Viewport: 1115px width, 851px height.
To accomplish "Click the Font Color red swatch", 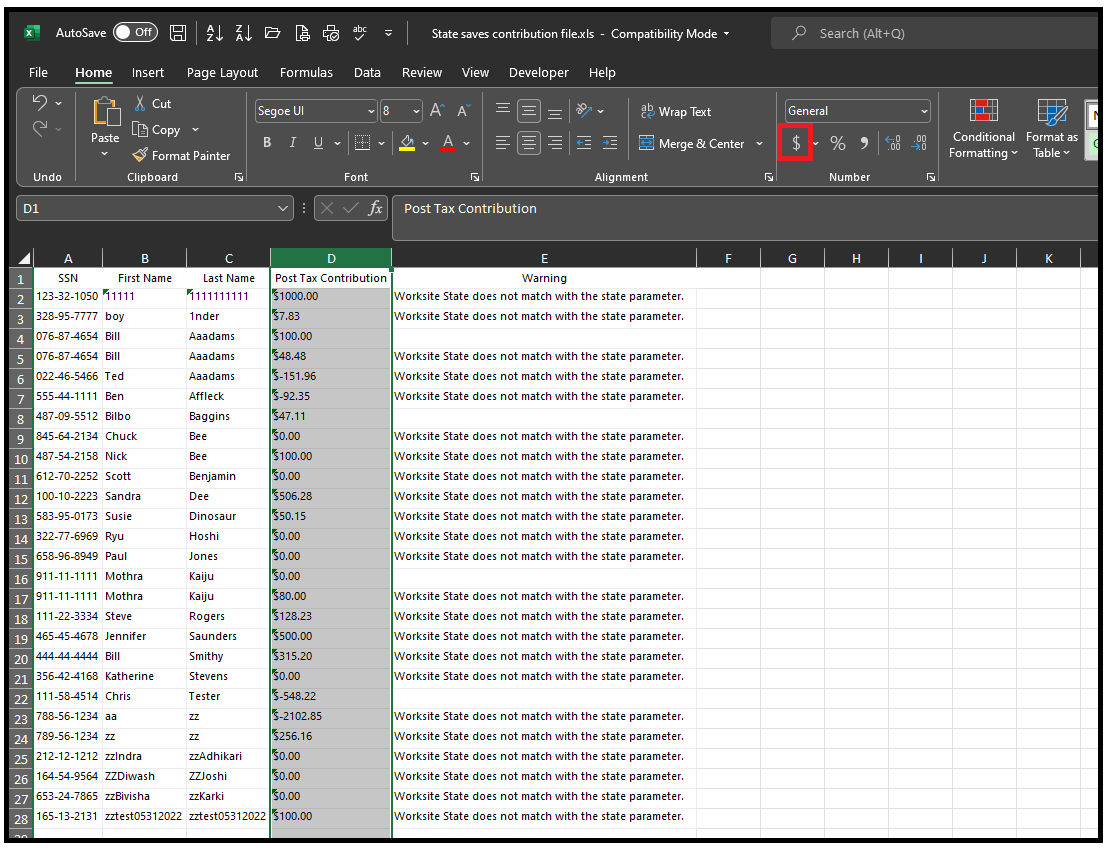I will click(x=449, y=143).
